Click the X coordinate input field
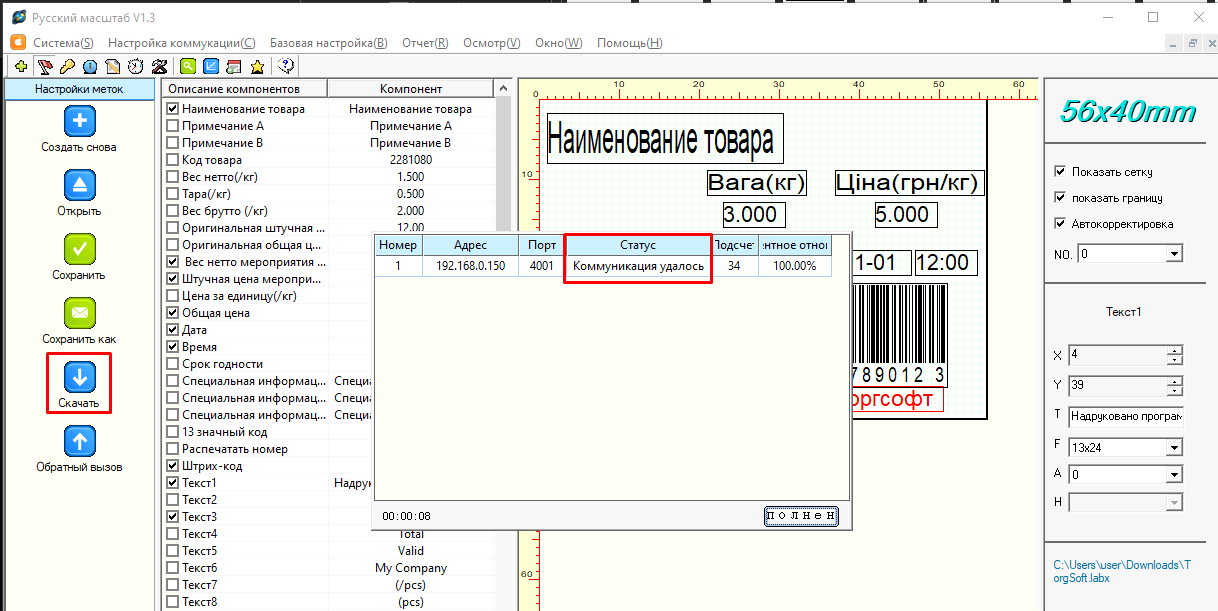The image size is (1218, 611). (x=1116, y=355)
